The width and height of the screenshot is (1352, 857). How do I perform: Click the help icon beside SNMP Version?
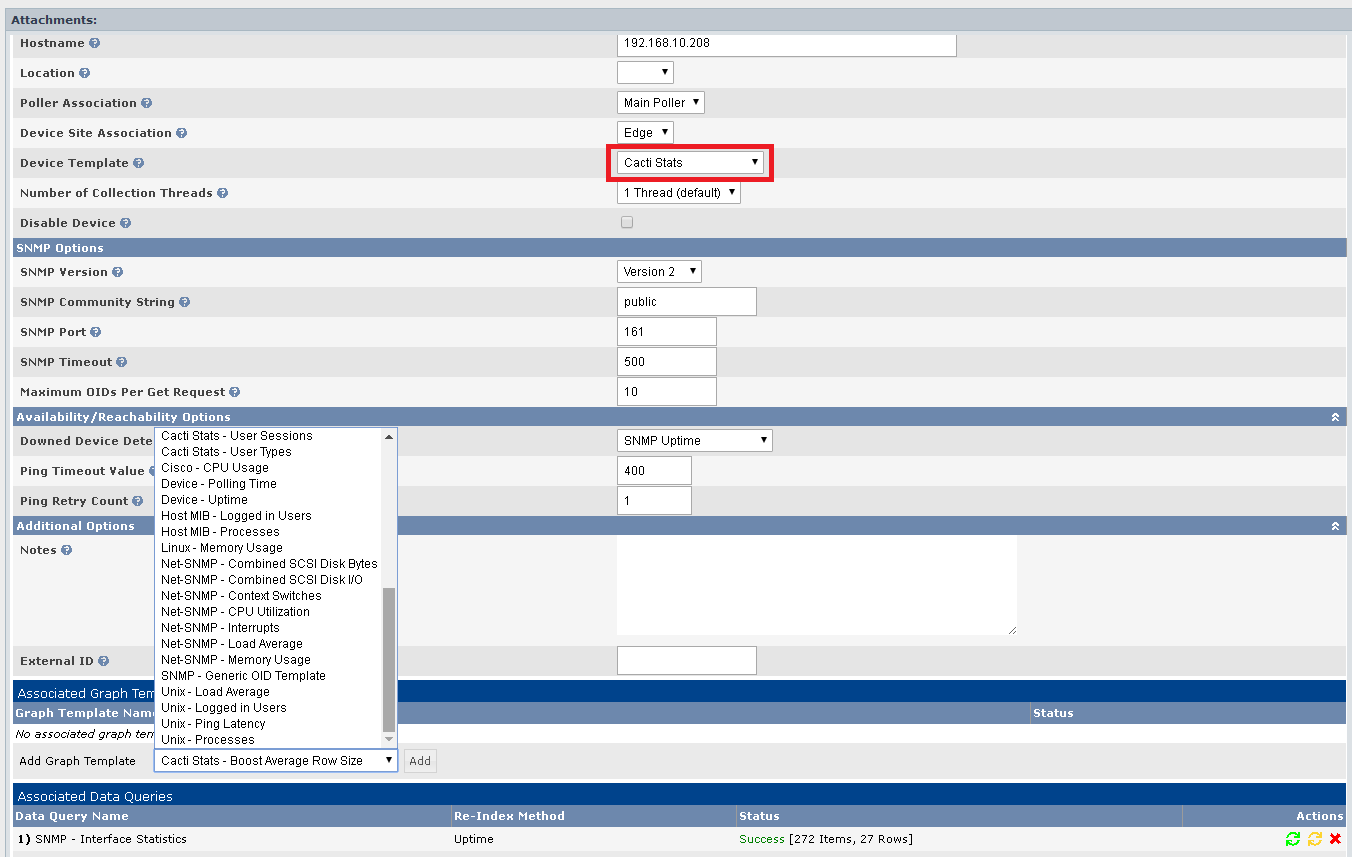click(117, 272)
